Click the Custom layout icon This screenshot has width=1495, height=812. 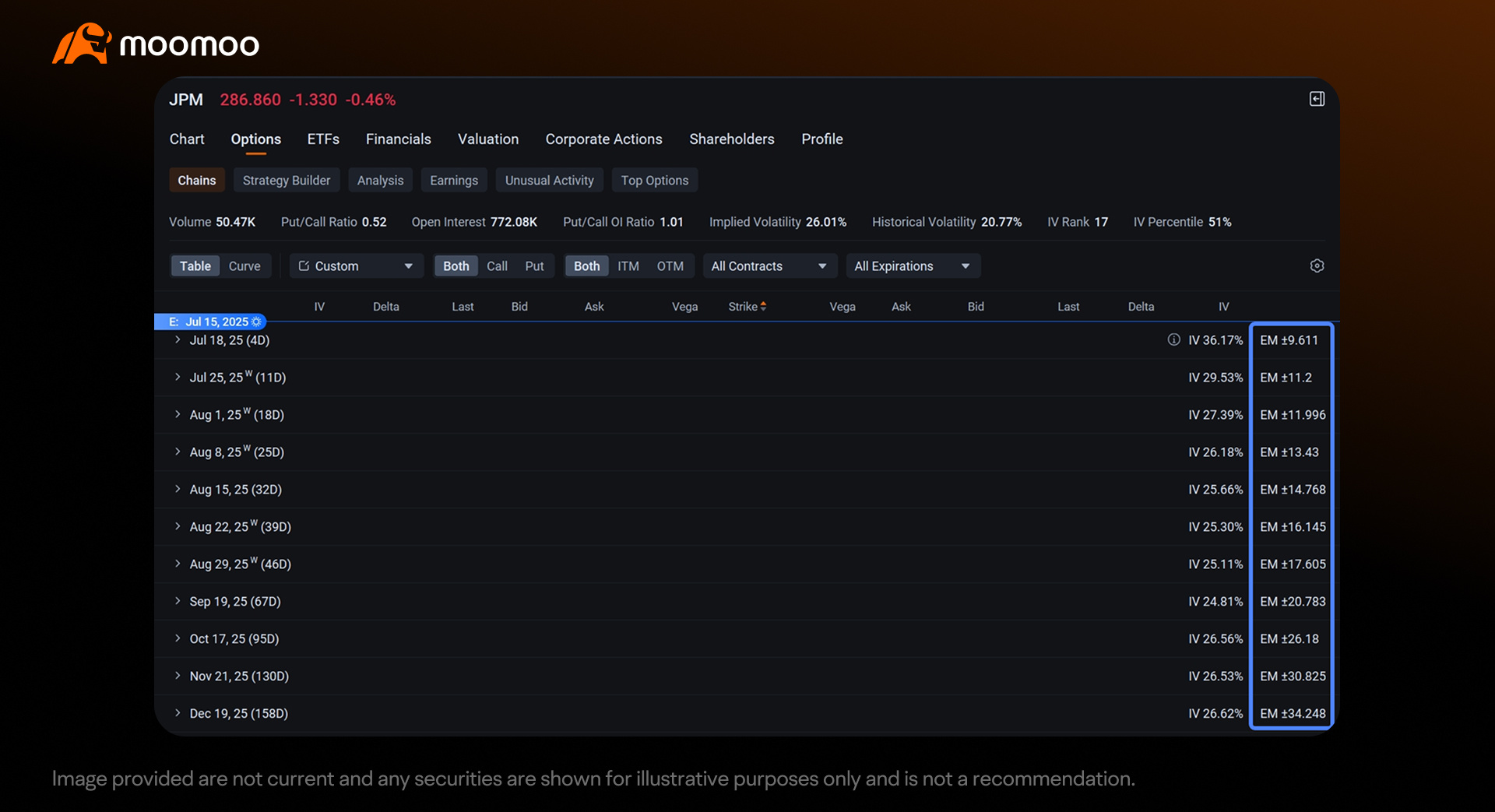[x=304, y=266]
